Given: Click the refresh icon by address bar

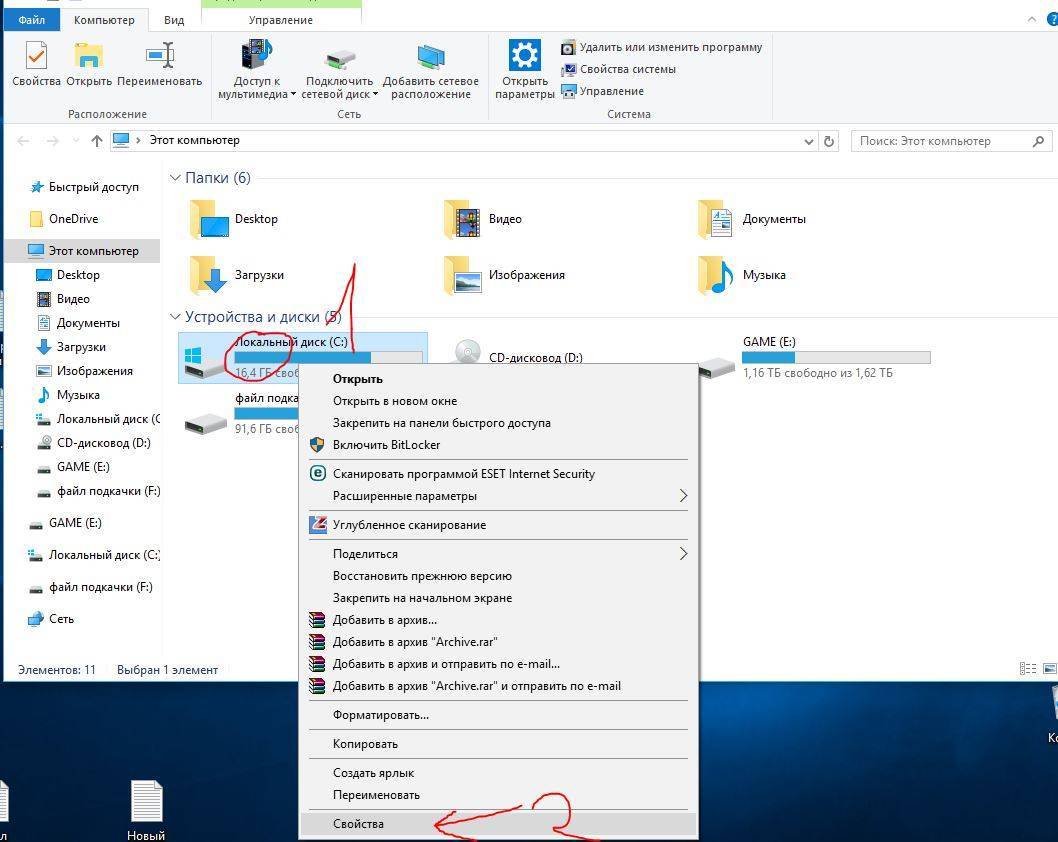Looking at the screenshot, I should pos(828,141).
